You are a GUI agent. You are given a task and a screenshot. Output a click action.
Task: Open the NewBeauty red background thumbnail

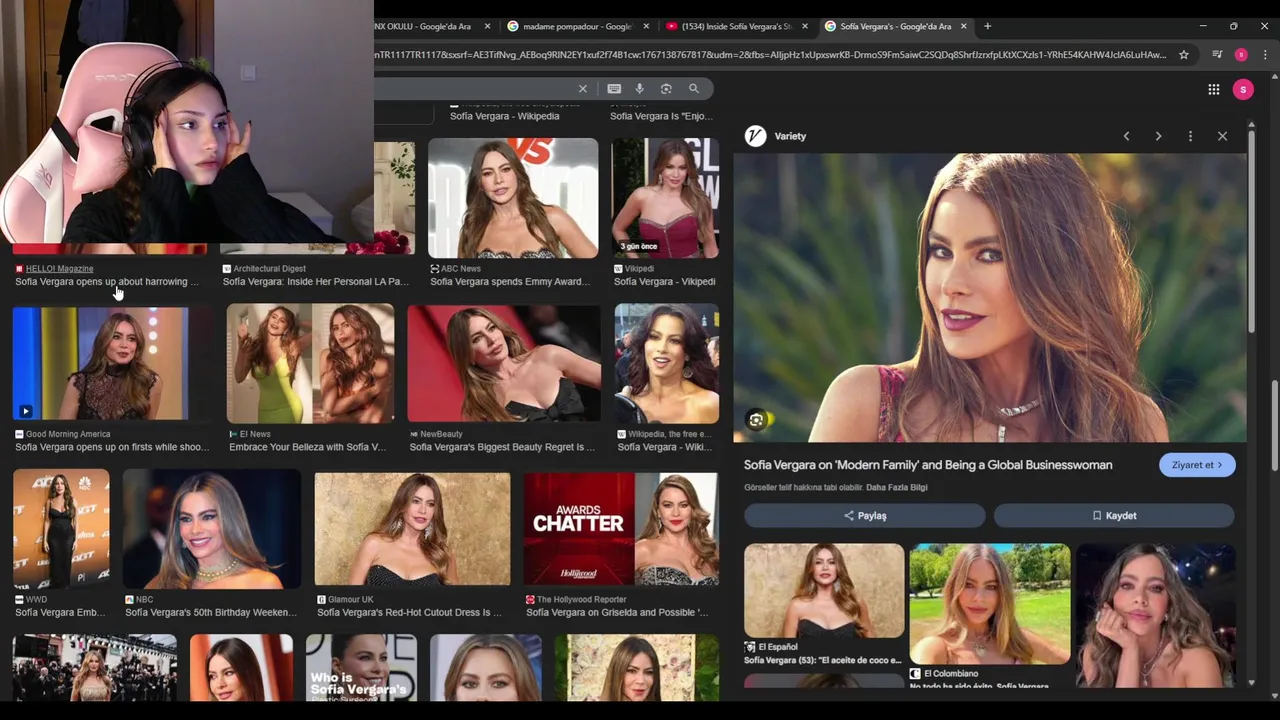click(504, 364)
